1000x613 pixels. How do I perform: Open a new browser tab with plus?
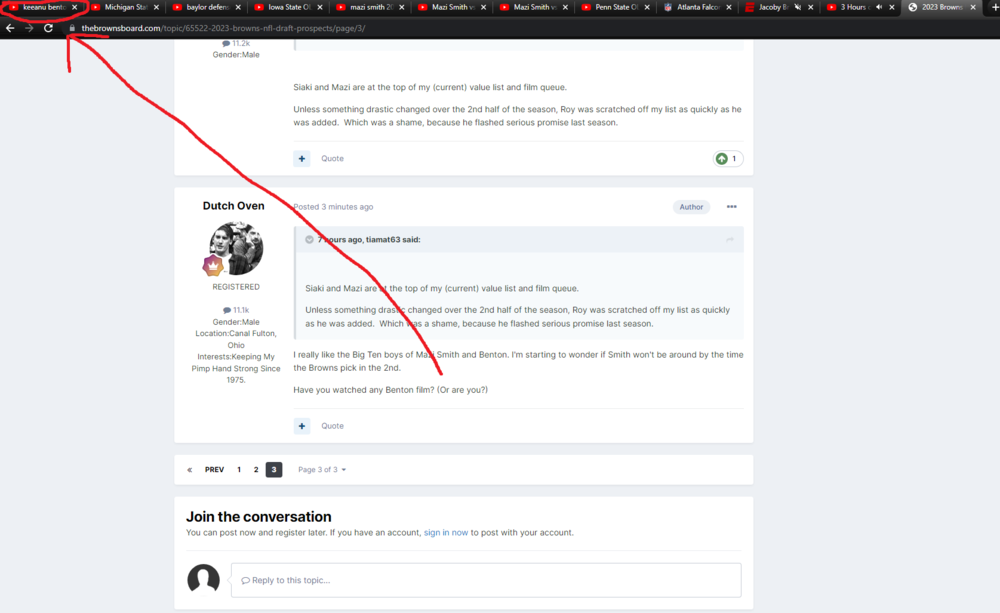994,7
